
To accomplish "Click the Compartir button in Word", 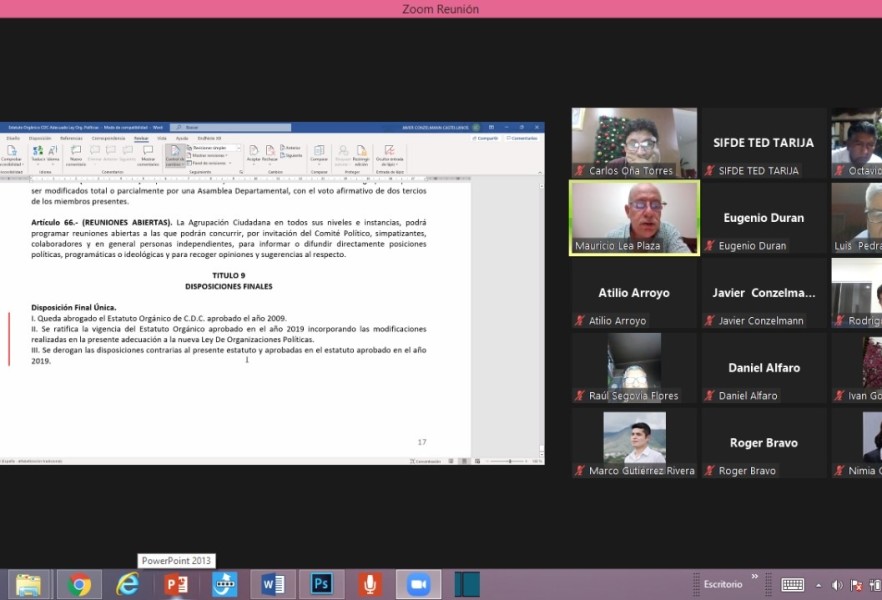I will click(486, 138).
